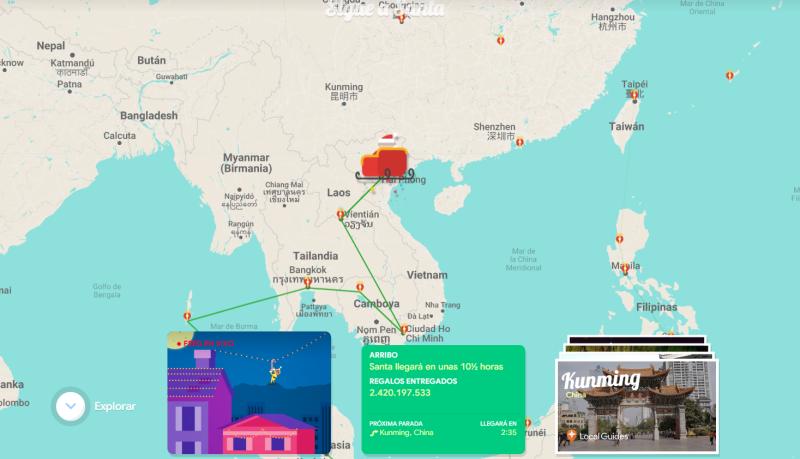Click next stop Kunming, China text
The image size is (800, 459).
[409, 434]
